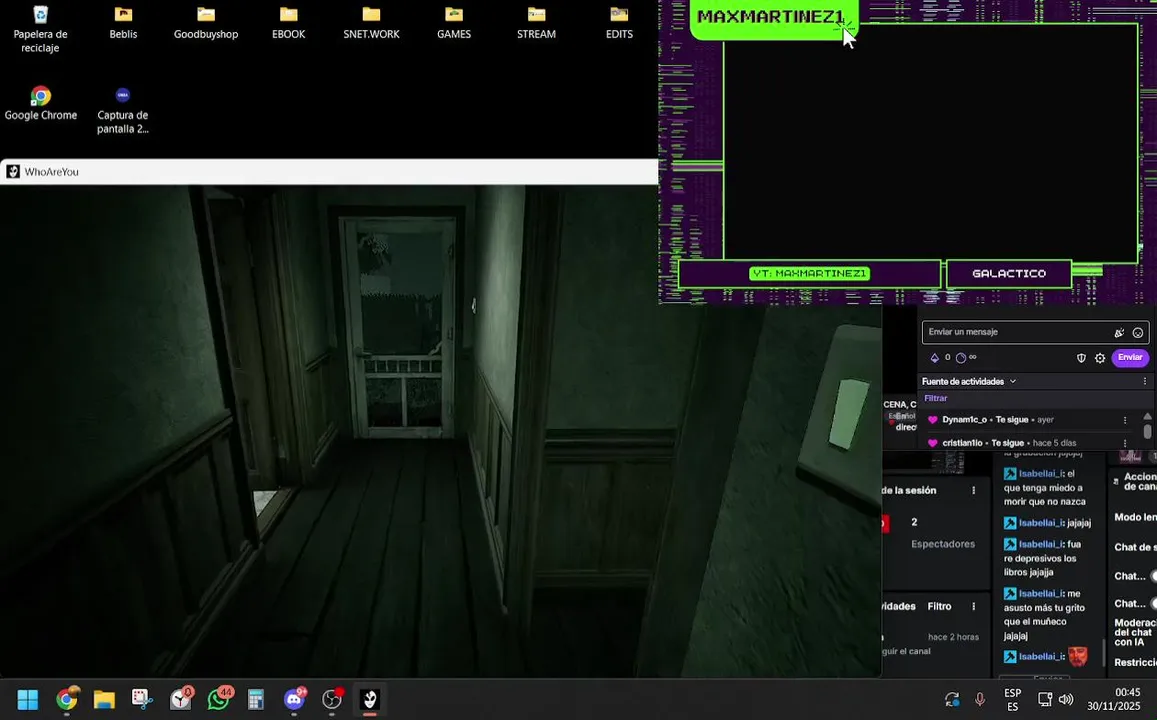Select the SNET.WORK folder
Screen dimensions: 1157x720
pyautogui.click(x=371, y=22)
